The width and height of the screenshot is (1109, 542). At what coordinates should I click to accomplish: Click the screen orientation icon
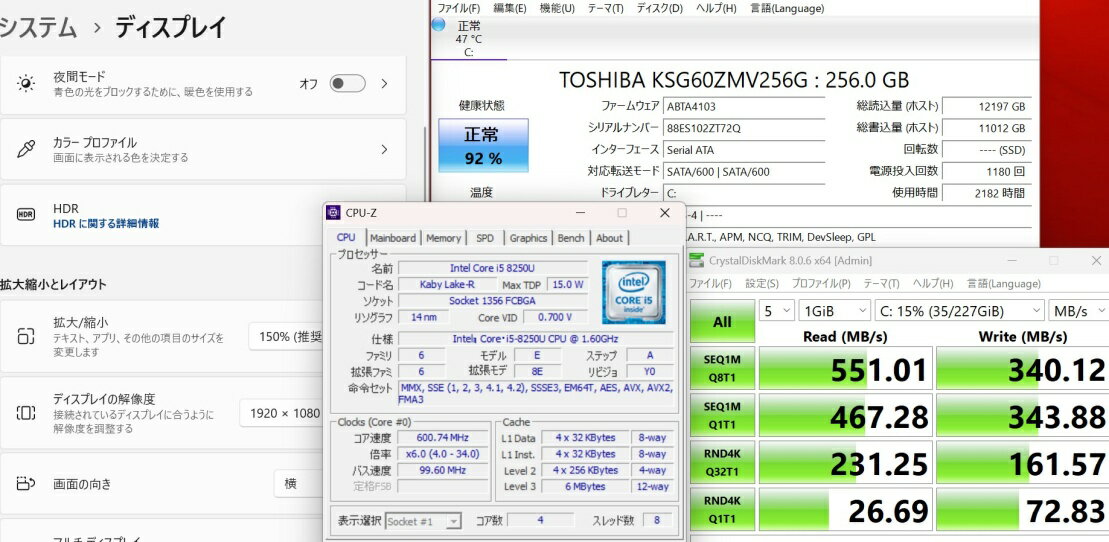point(26,483)
